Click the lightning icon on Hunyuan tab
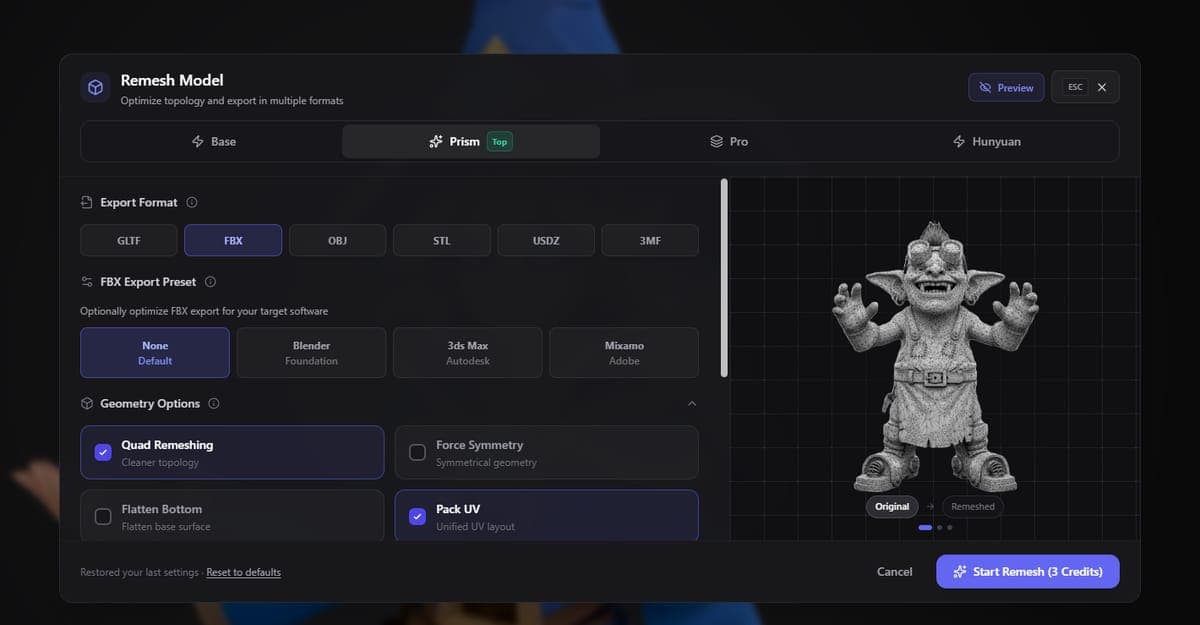Viewport: 1200px width, 625px height. [x=959, y=142]
